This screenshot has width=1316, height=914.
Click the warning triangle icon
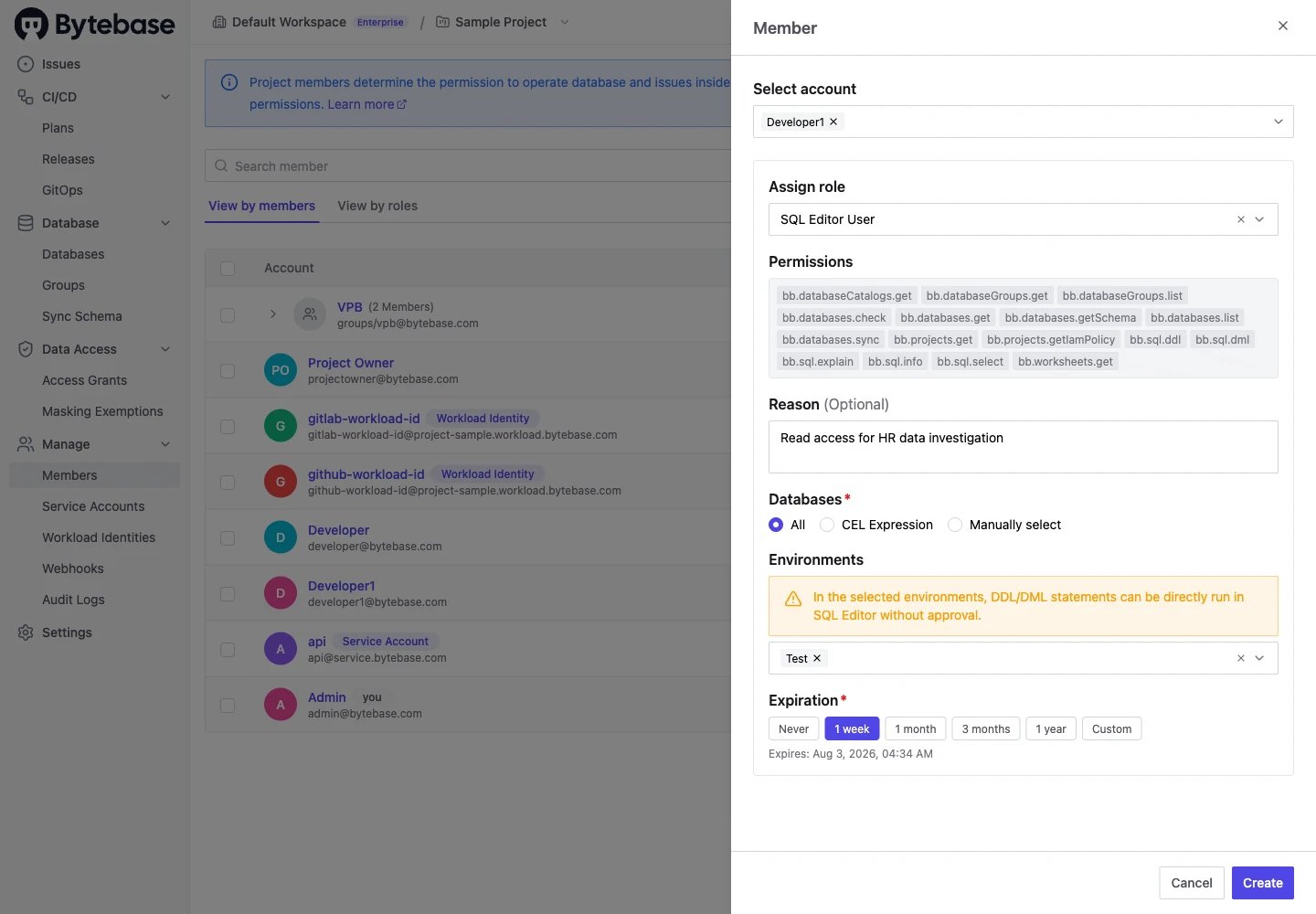click(x=793, y=599)
